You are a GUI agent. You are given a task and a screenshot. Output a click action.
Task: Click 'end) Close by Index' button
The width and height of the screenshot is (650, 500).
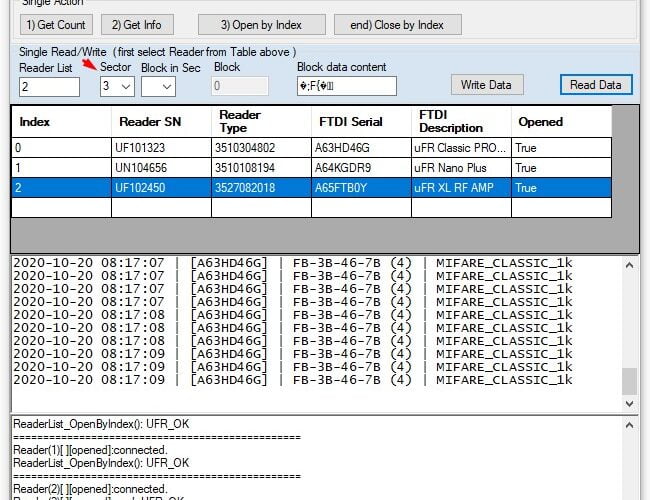tap(398, 25)
